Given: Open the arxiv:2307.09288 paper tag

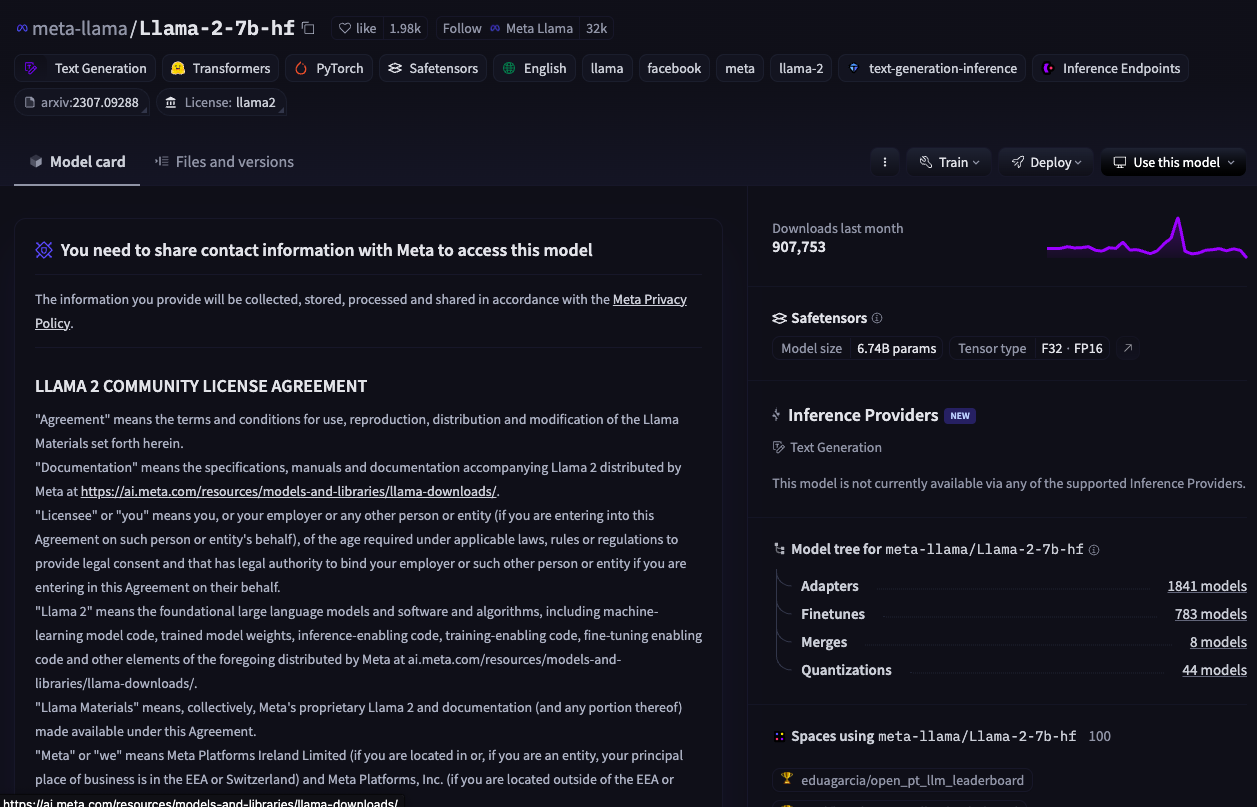Looking at the screenshot, I should [x=82, y=102].
